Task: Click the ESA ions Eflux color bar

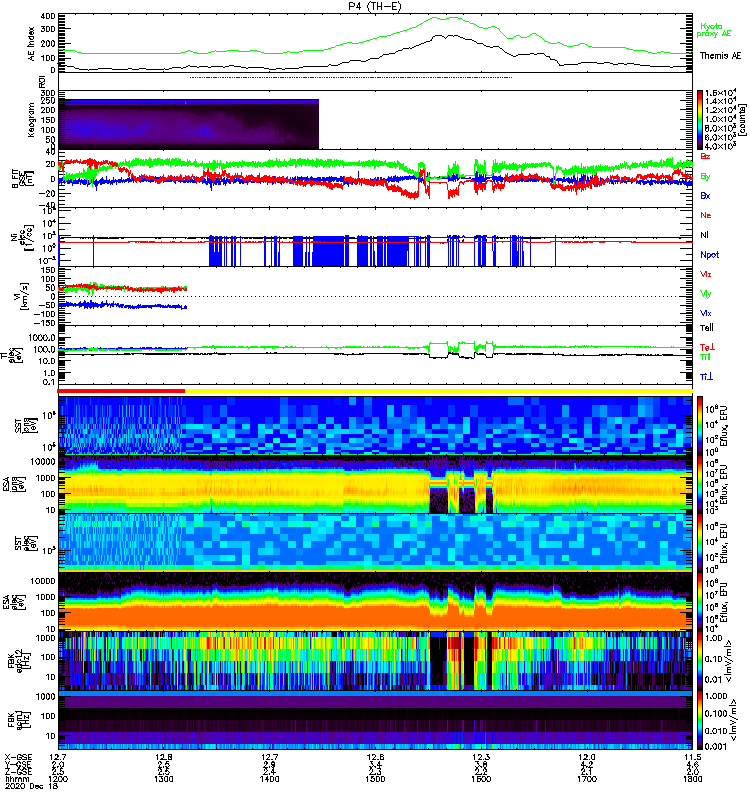Action: point(700,484)
